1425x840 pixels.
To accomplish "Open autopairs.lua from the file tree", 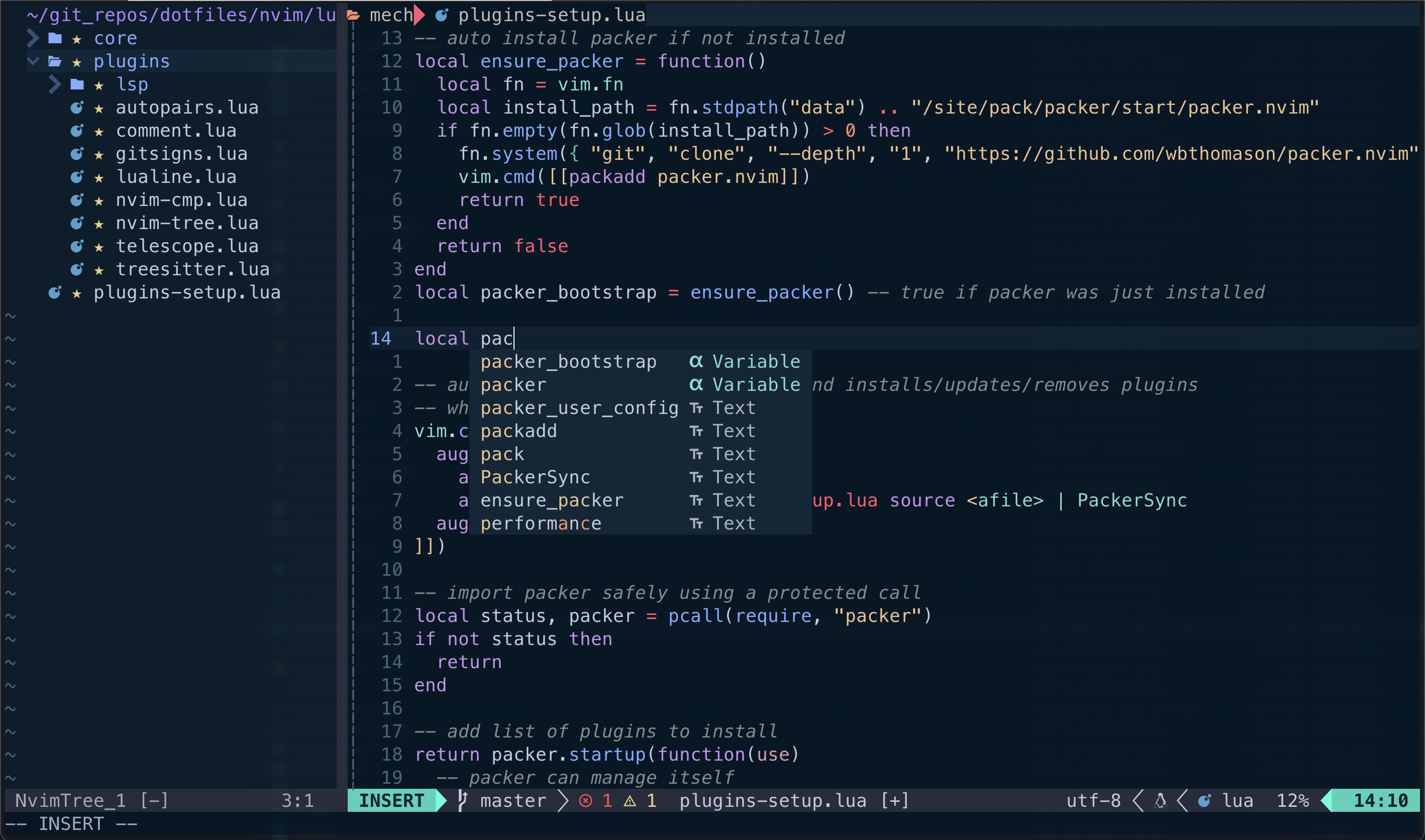I will [x=187, y=108].
